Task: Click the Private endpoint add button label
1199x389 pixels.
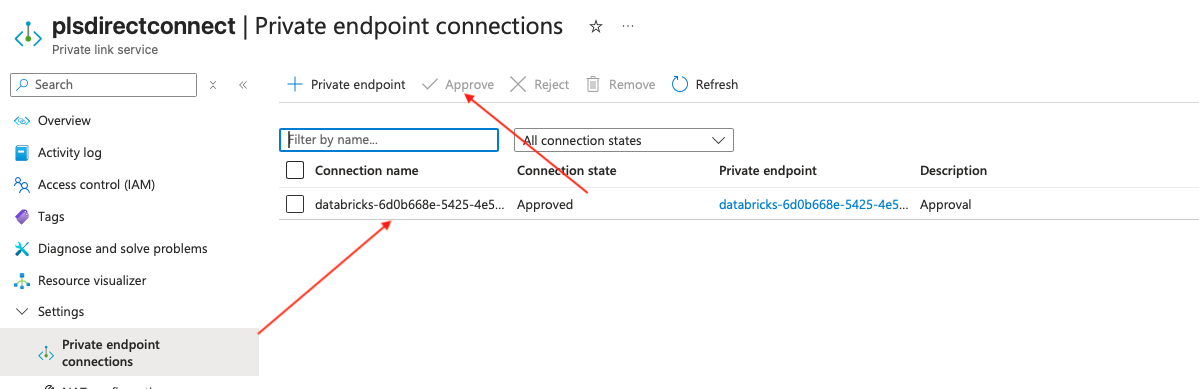Action: pyautogui.click(x=358, y=85)
